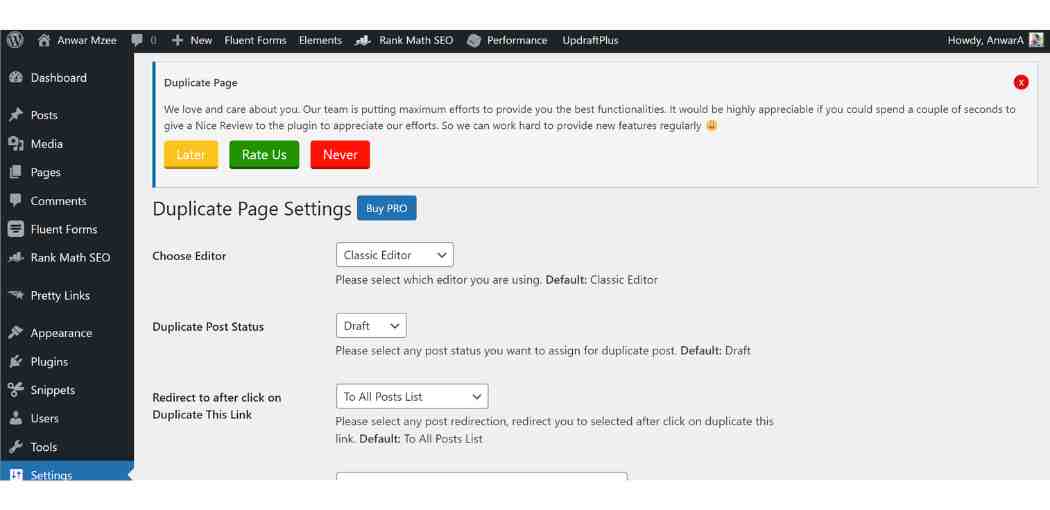Open Performance in the admin bar
This screenshot has height=510, width=1050.
[517, 40]
